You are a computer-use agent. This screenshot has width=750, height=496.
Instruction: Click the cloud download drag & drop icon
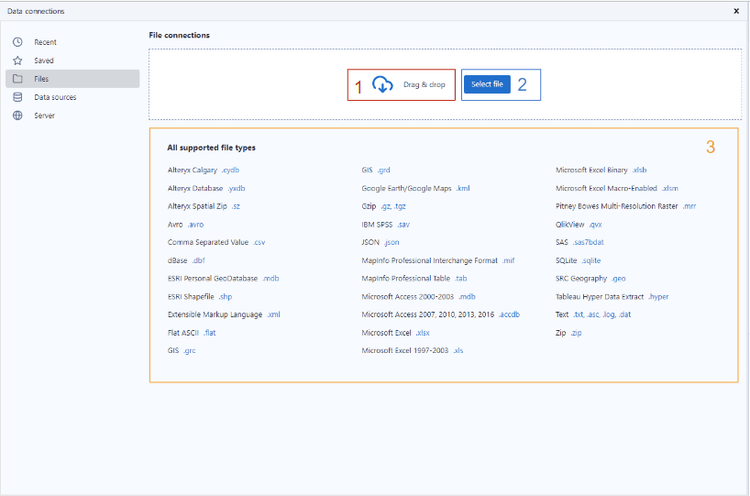click(382, 85)
